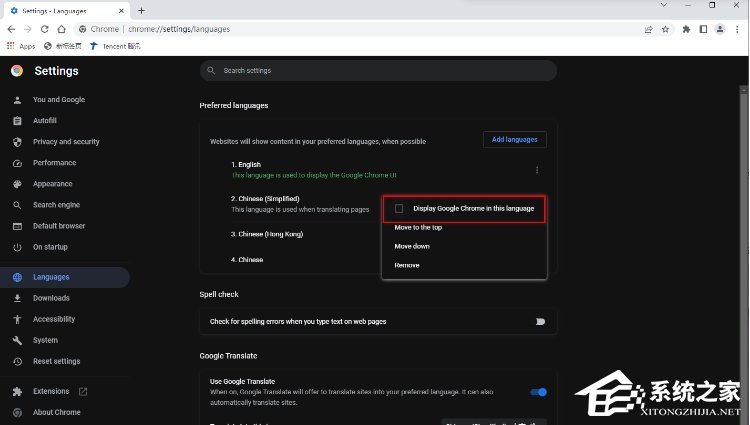750x425 pixels.
Task: Click the page vertical scrollbar
Action: pyautogui.click(x=743, y=256)
